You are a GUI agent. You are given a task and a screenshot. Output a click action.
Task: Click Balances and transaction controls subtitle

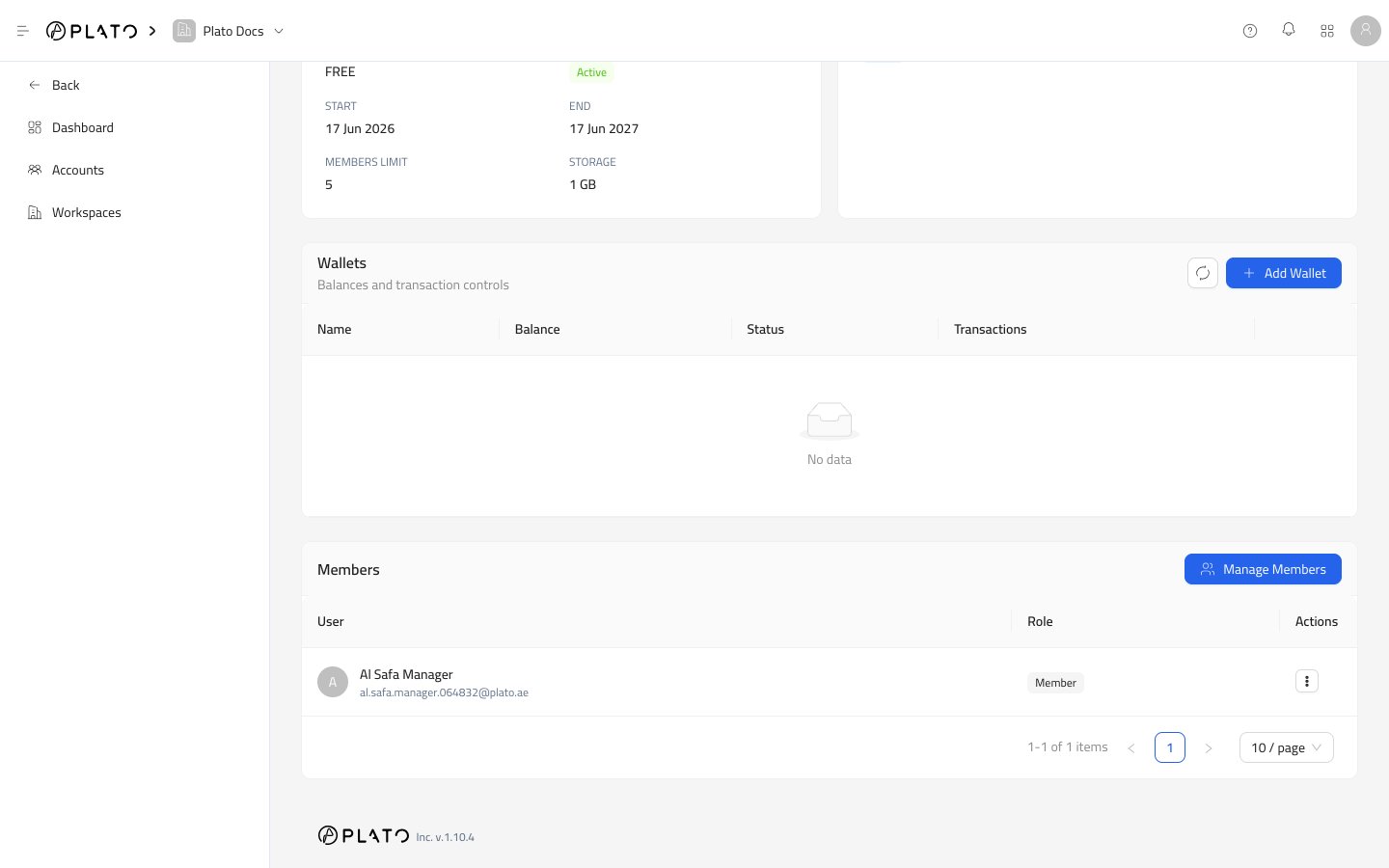tap(413, 285)
